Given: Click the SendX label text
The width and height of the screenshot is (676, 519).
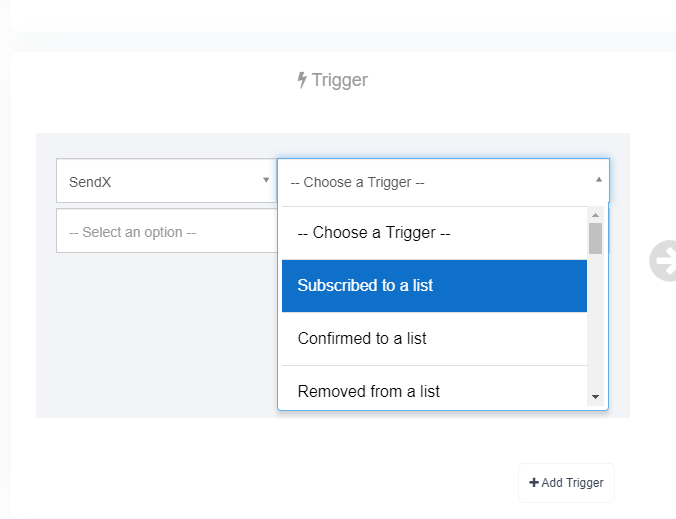Looking at the screenshot, I should pyautogui.click(x=90, y=182).
